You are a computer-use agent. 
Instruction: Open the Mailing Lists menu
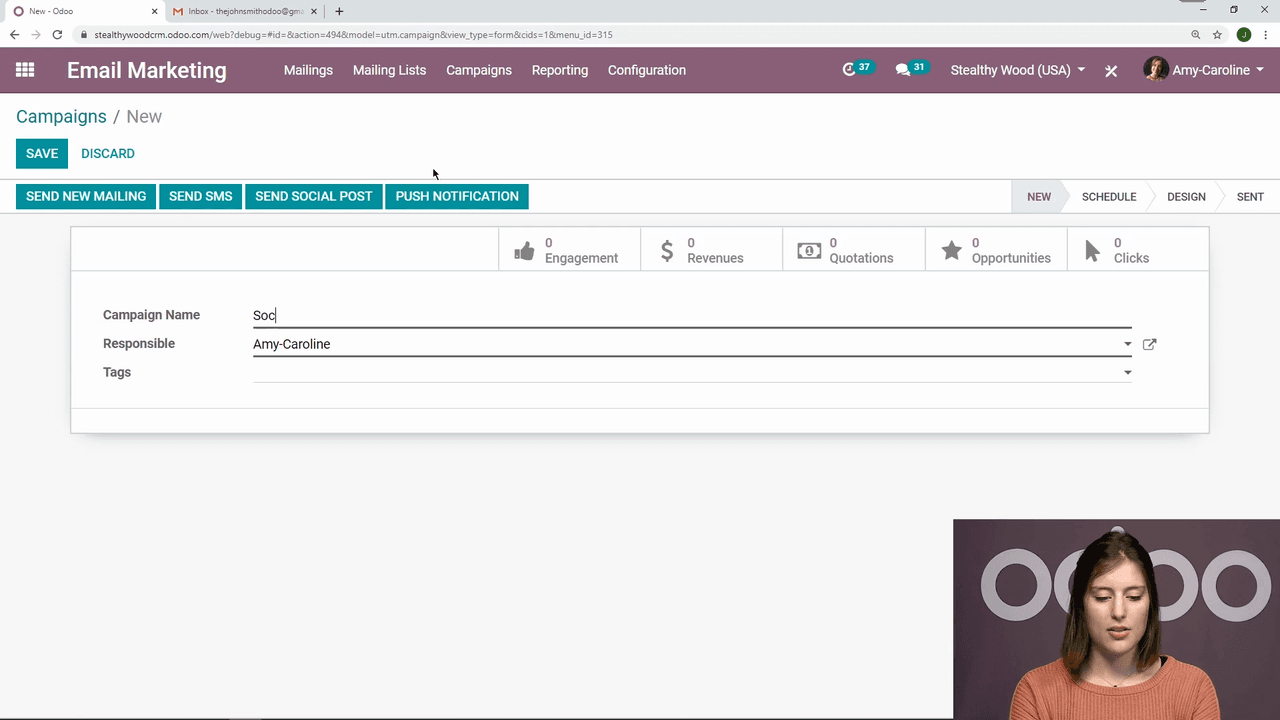(x=389, y=70)
